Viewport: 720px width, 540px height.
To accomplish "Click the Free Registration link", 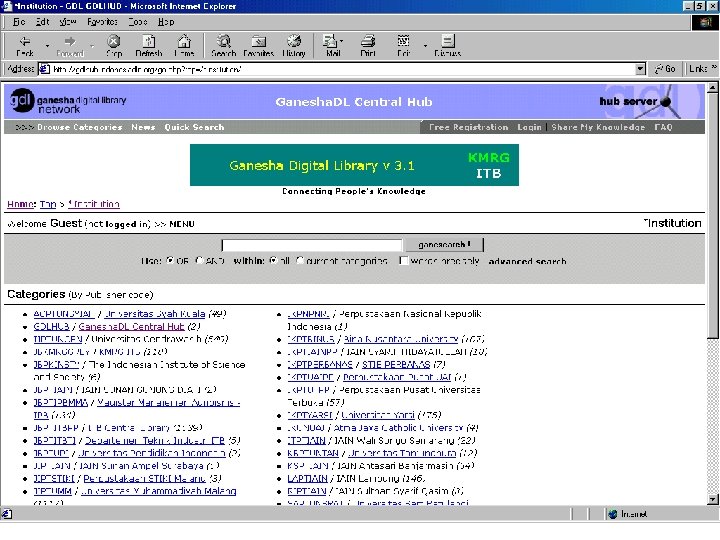I will click(468, 127).
